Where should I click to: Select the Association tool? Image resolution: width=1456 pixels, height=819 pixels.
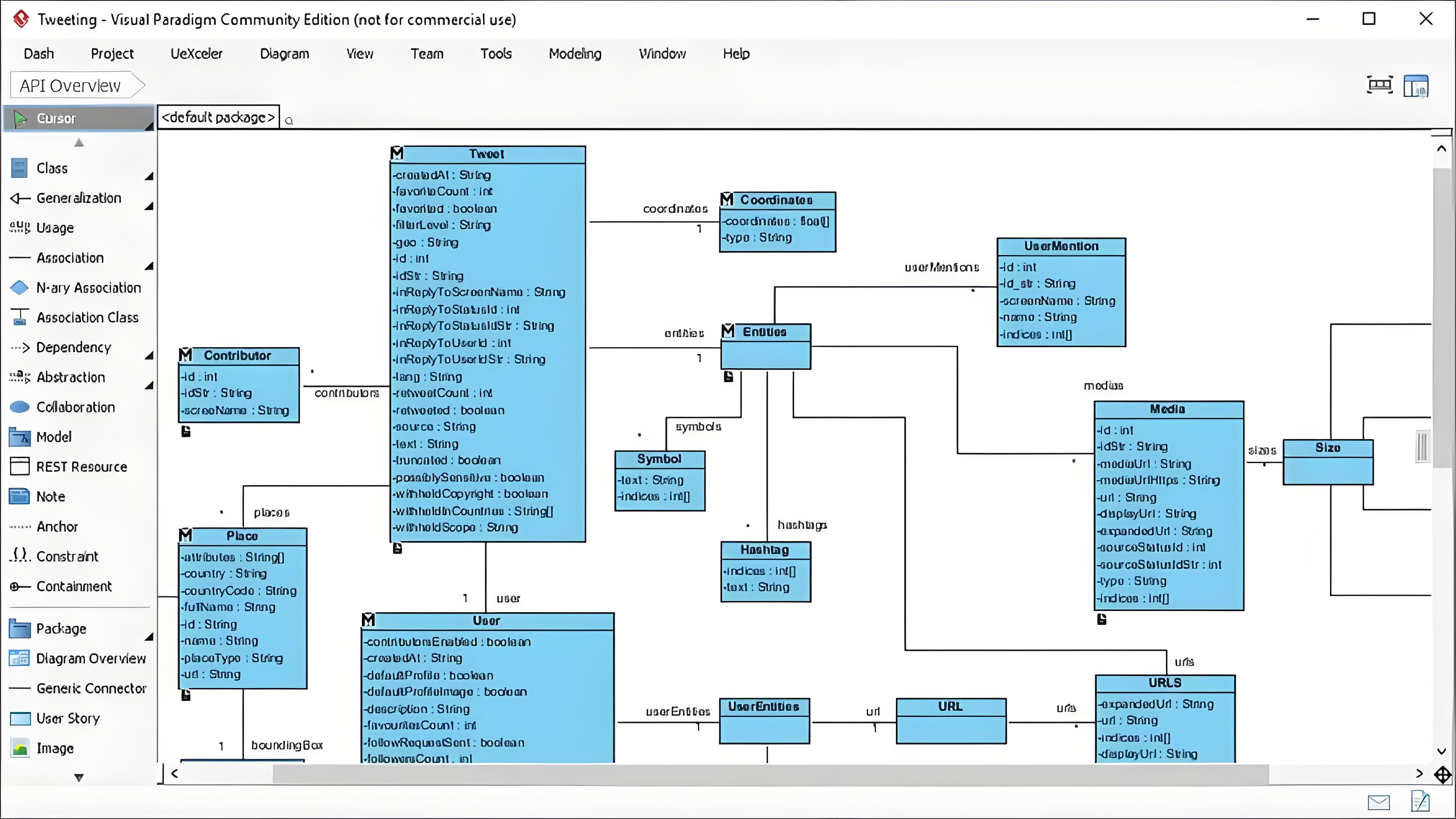[69, 257]
